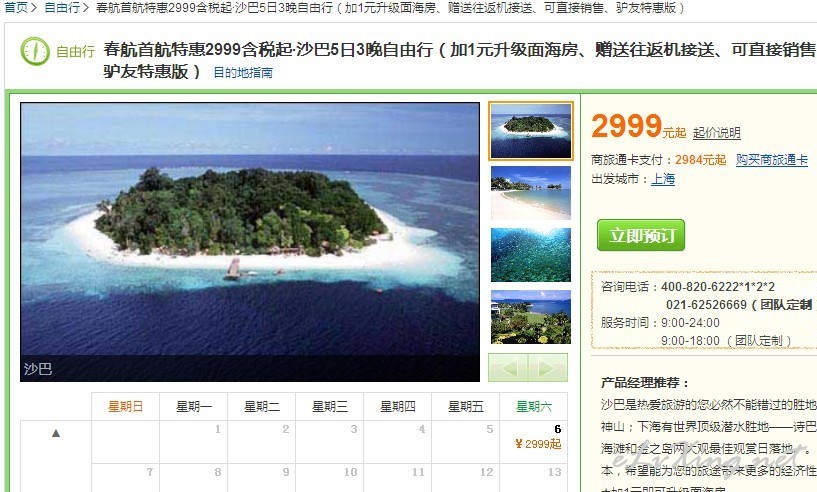Image resolution: width=817 pixels, height=492 pixels.
Task: Select the underwater fish thumbnail
Action: click(x=530, y=255)
